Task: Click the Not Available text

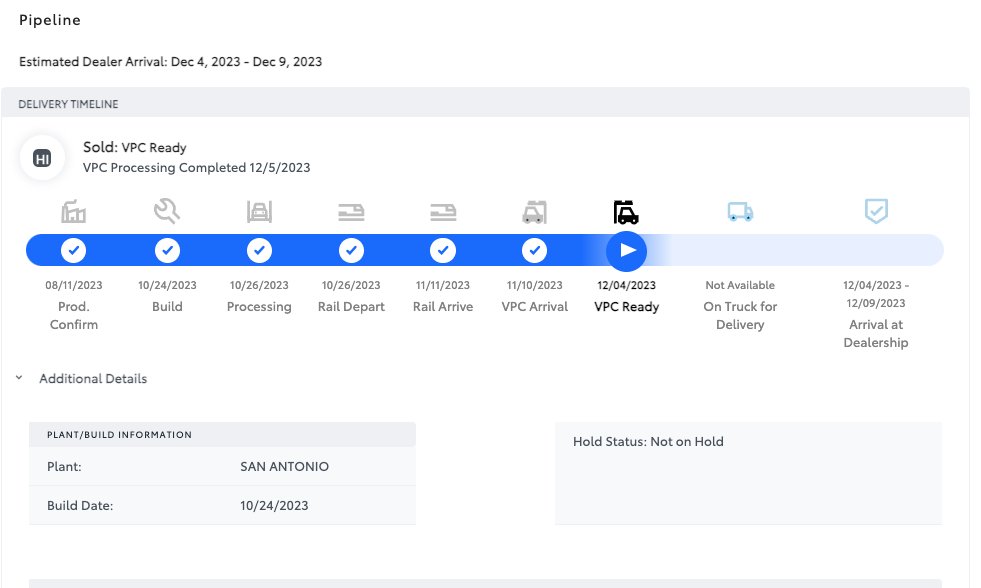Action: click(x=740, y=285)
